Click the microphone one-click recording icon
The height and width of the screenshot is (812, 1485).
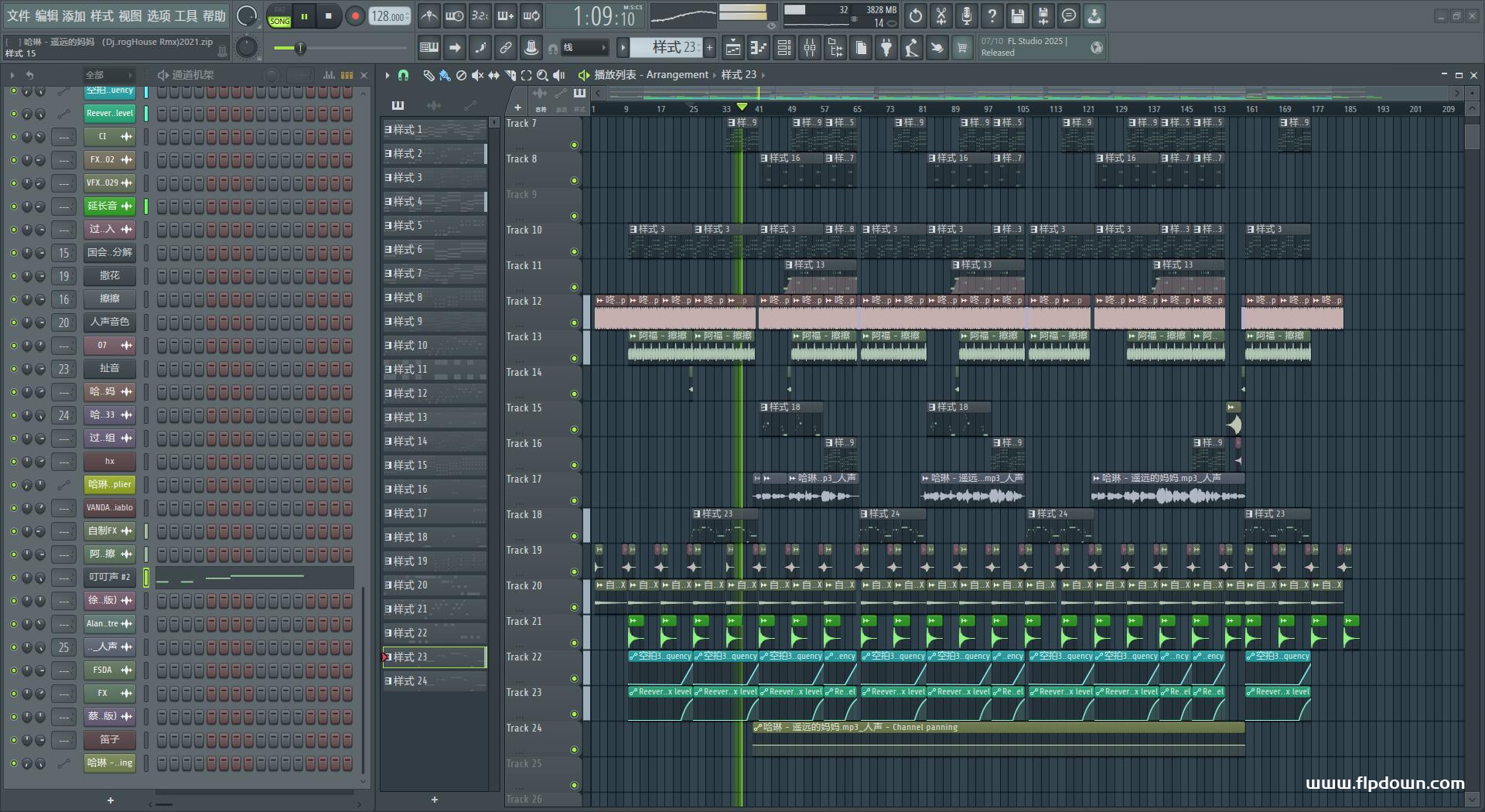click(967, 15)
